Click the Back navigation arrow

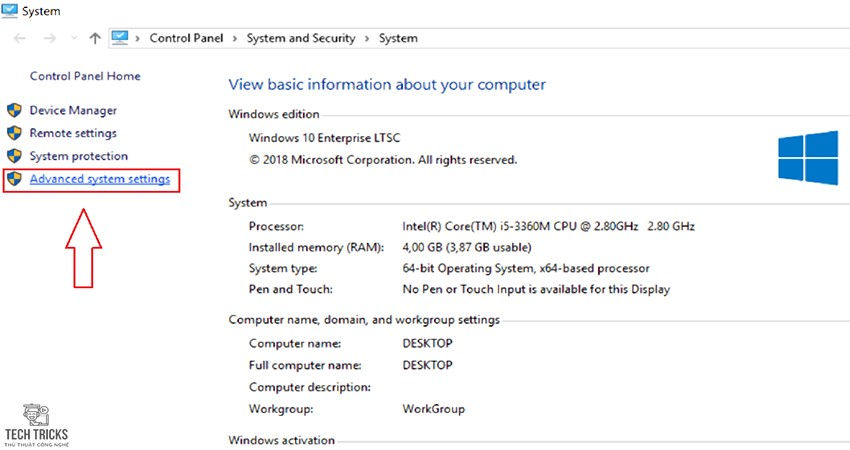point(20,38)
